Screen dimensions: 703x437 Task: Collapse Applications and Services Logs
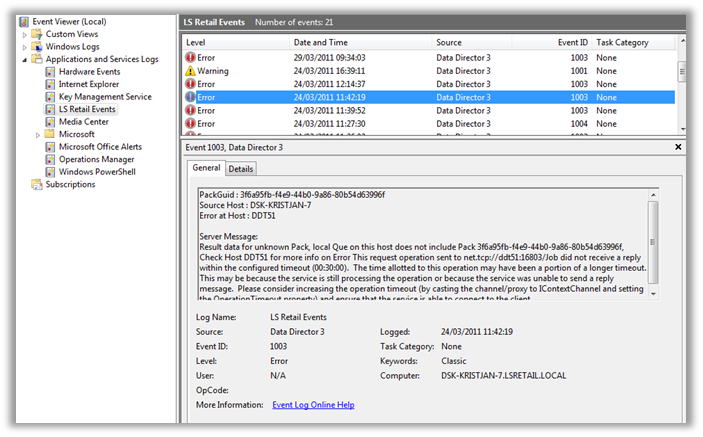[26, 60]
